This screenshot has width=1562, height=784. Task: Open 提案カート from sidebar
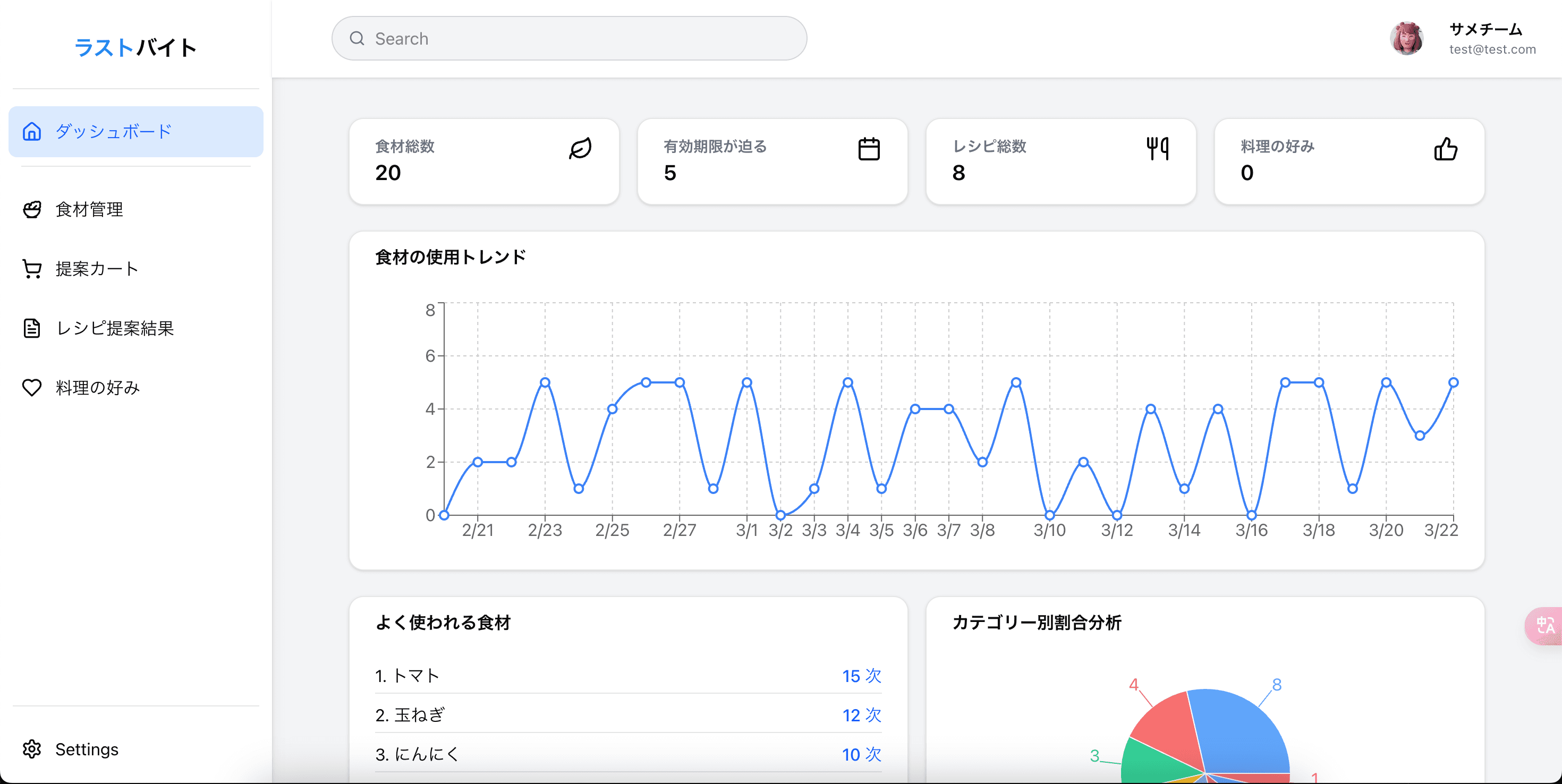[x=97, y=269]
